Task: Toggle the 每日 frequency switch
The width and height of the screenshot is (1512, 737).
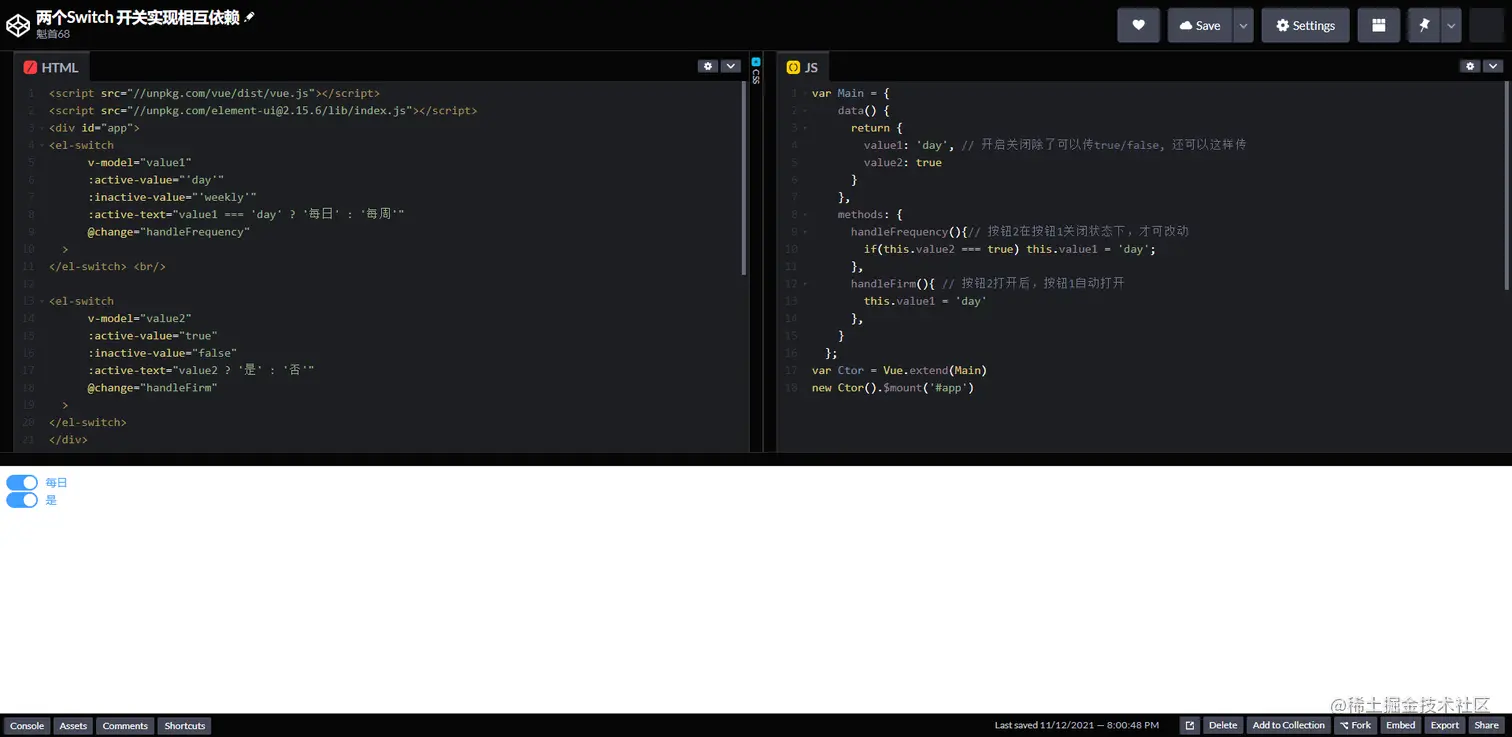Action: [x=22, y=482]
